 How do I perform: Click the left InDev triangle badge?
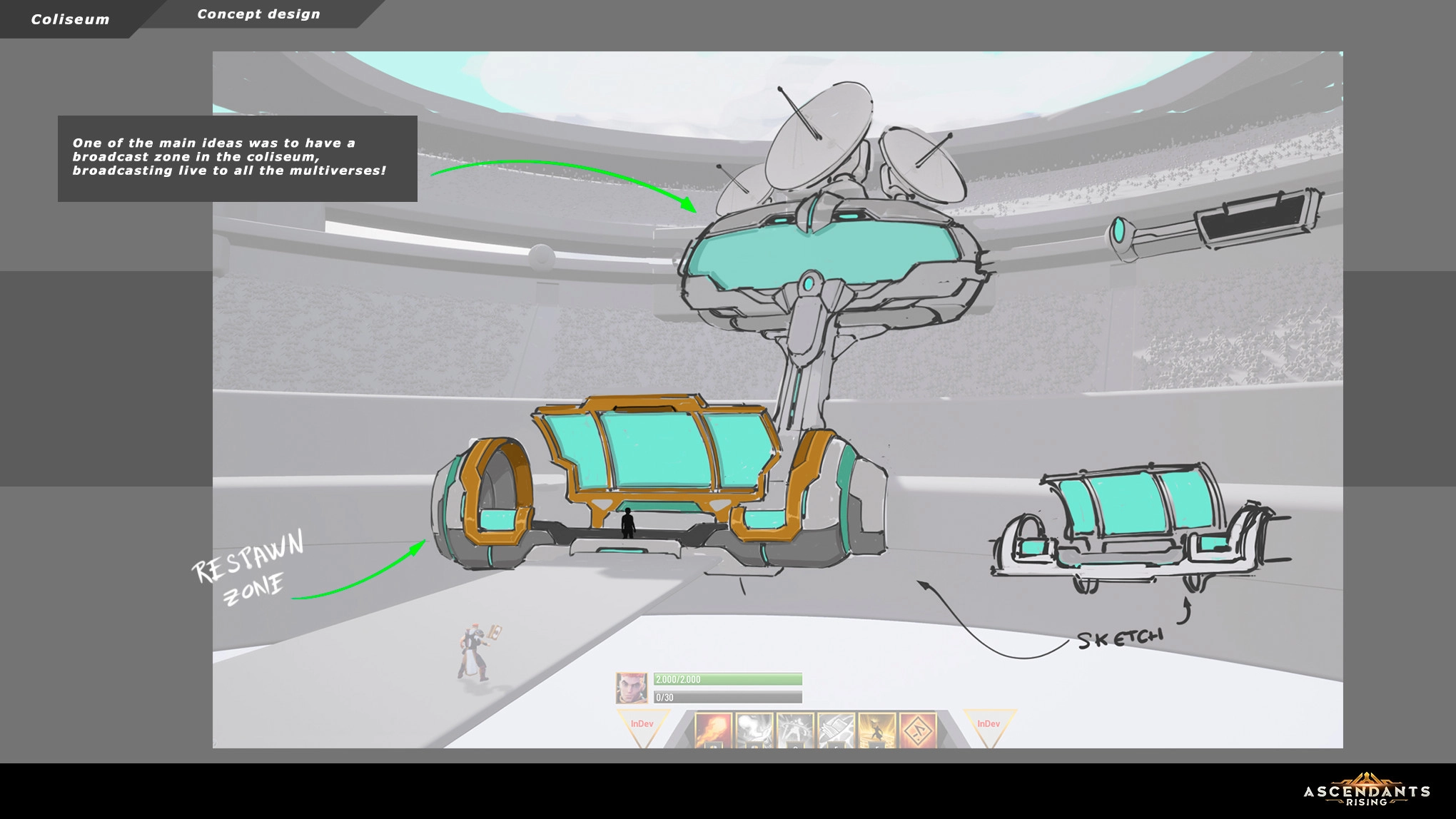click(x=642, y=726)
